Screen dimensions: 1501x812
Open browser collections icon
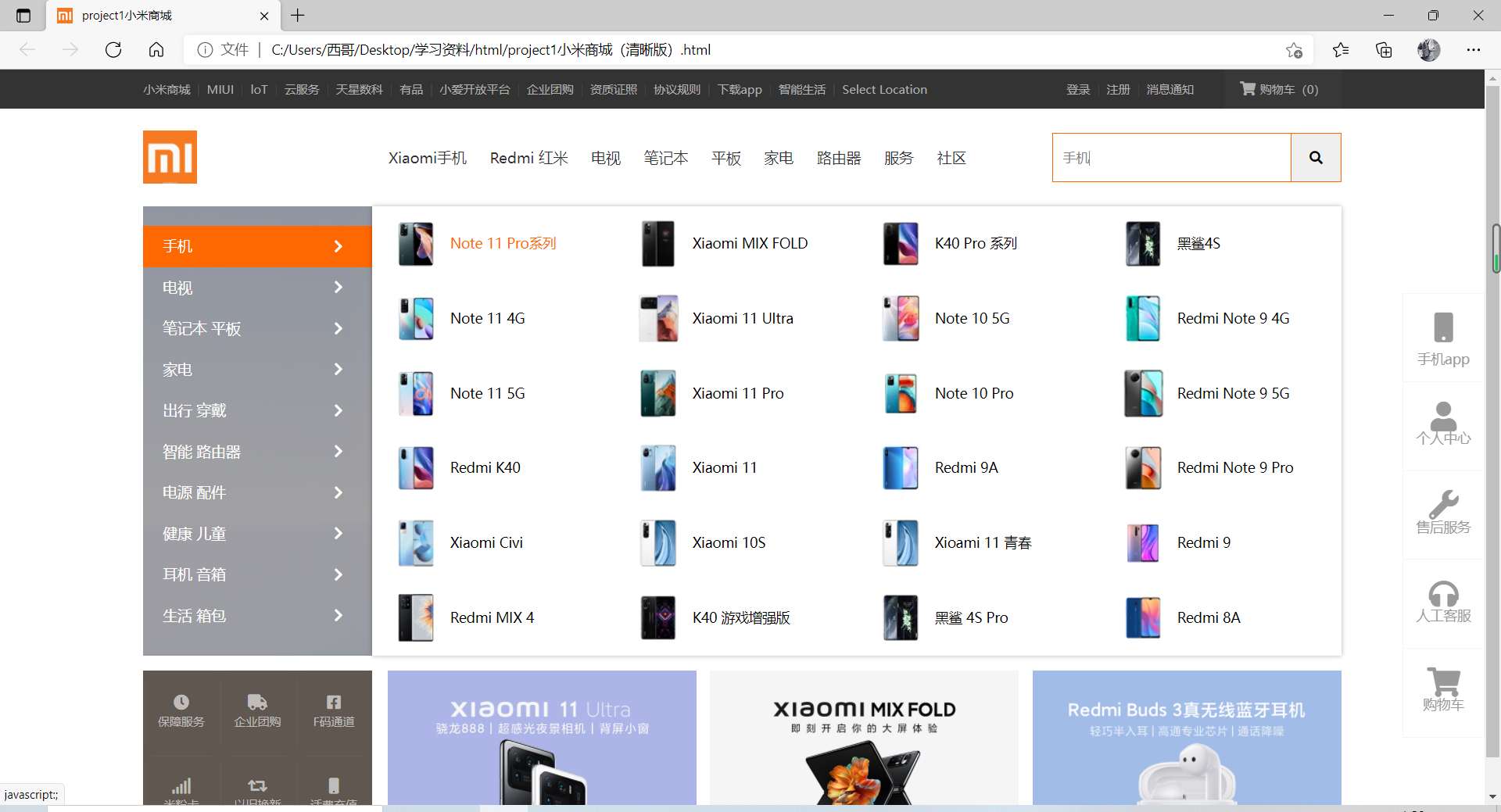pos(1384,50)
